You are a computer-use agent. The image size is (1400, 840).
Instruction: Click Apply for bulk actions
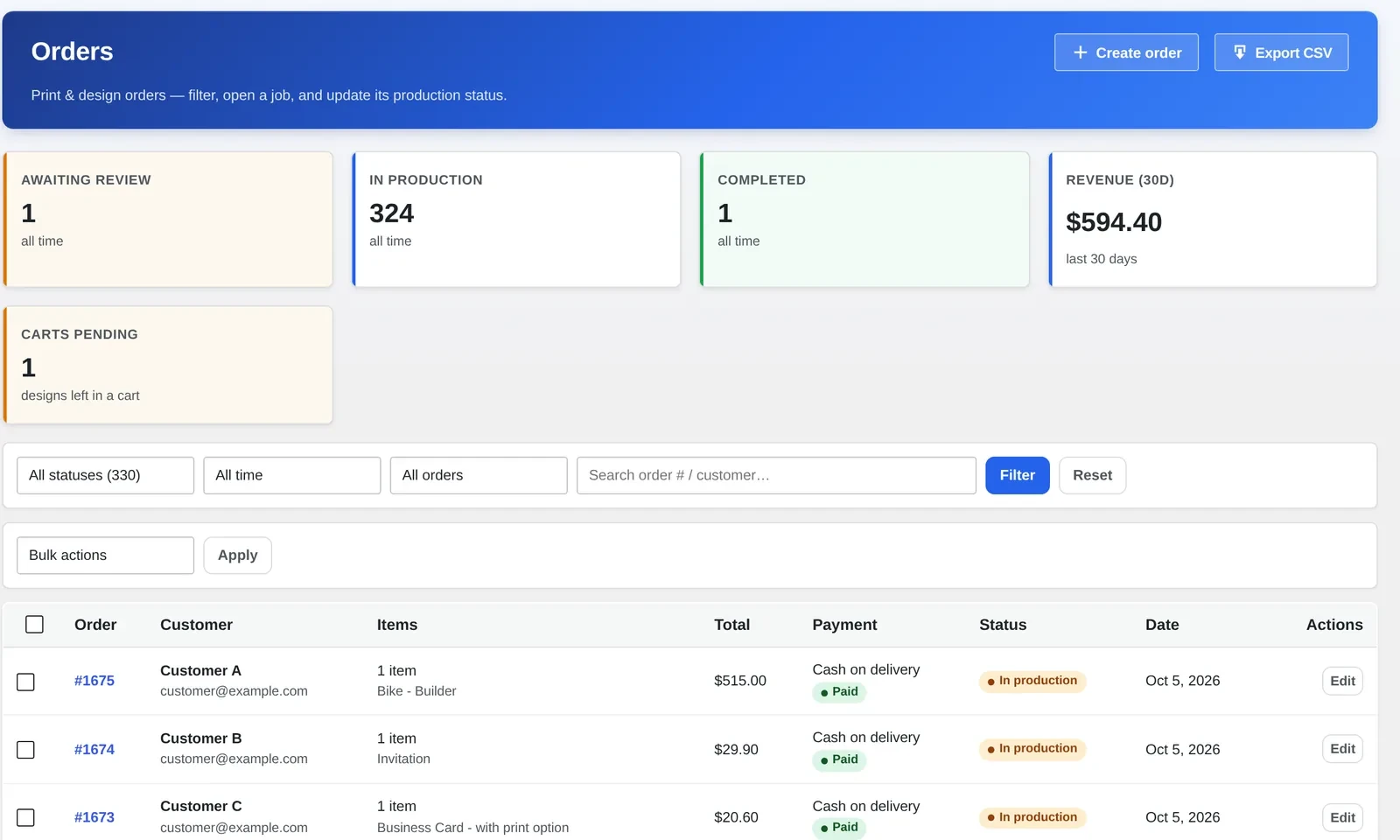click(x=237, y=556)
